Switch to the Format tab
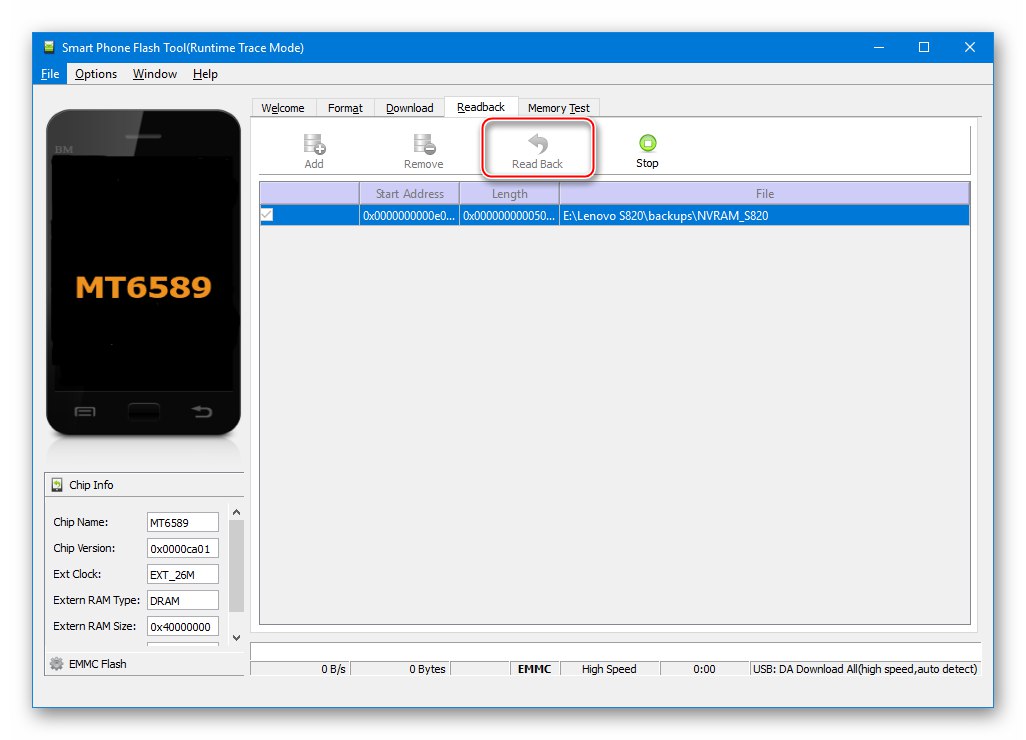The height and width of the screenshot is (740, 1026). click(345, 107)
